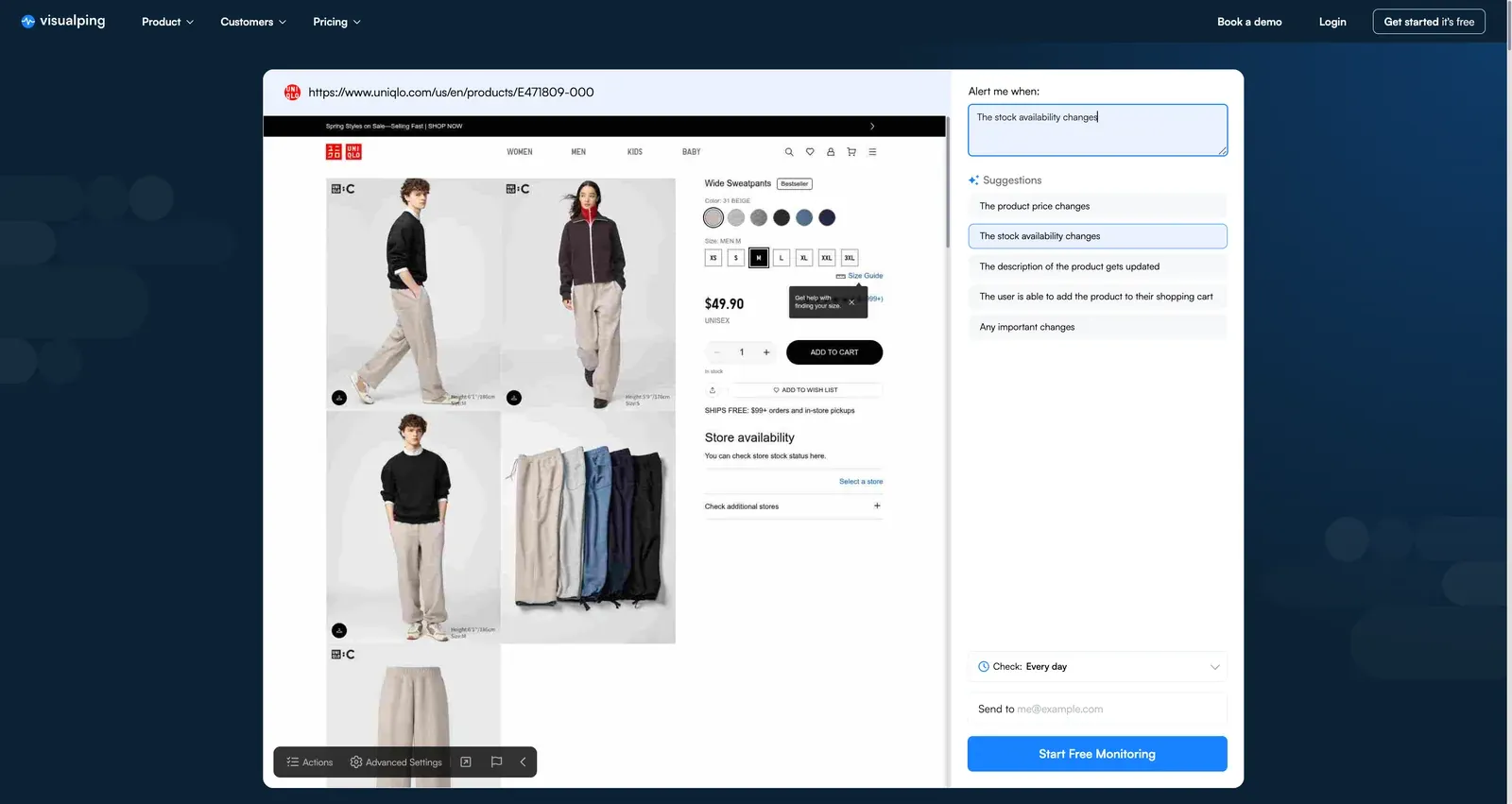The width and height of the screenshot is (1512, 804).
Task: Close the 'Get help with finding your size' tooltip
Action: (x=851, y=302)
